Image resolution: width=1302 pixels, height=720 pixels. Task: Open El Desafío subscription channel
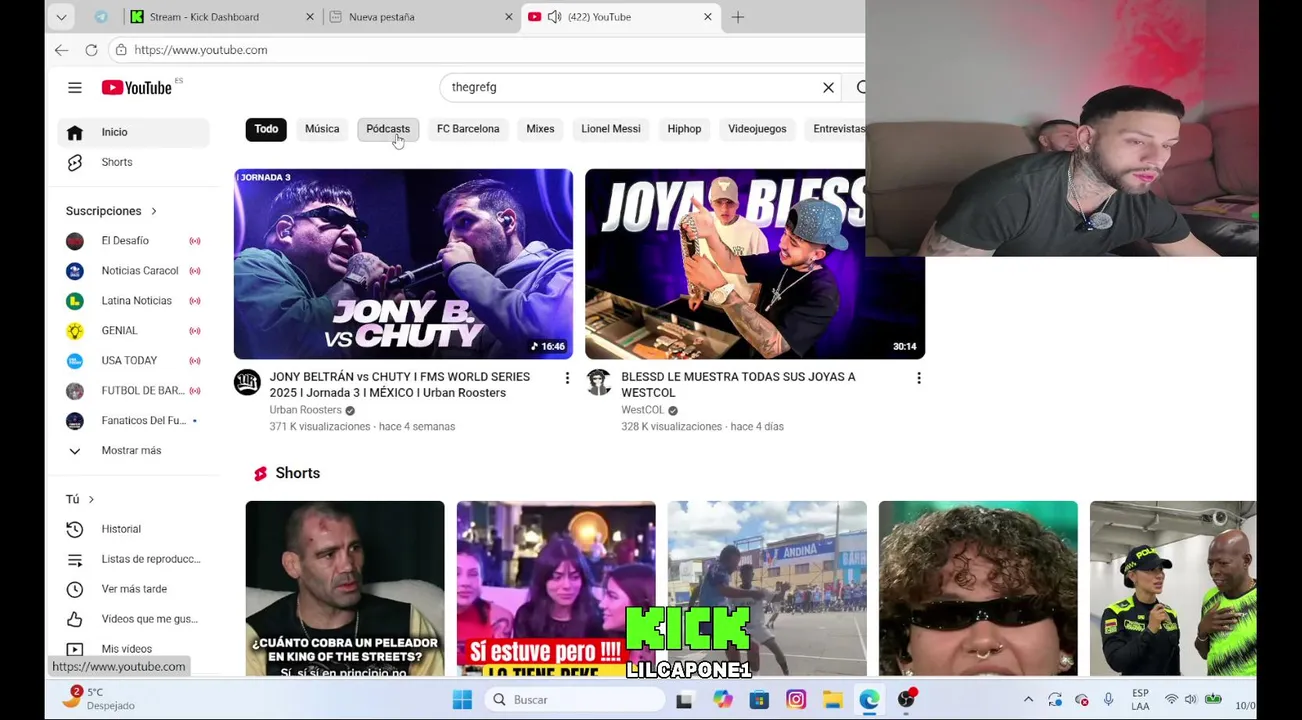point(135,241)
